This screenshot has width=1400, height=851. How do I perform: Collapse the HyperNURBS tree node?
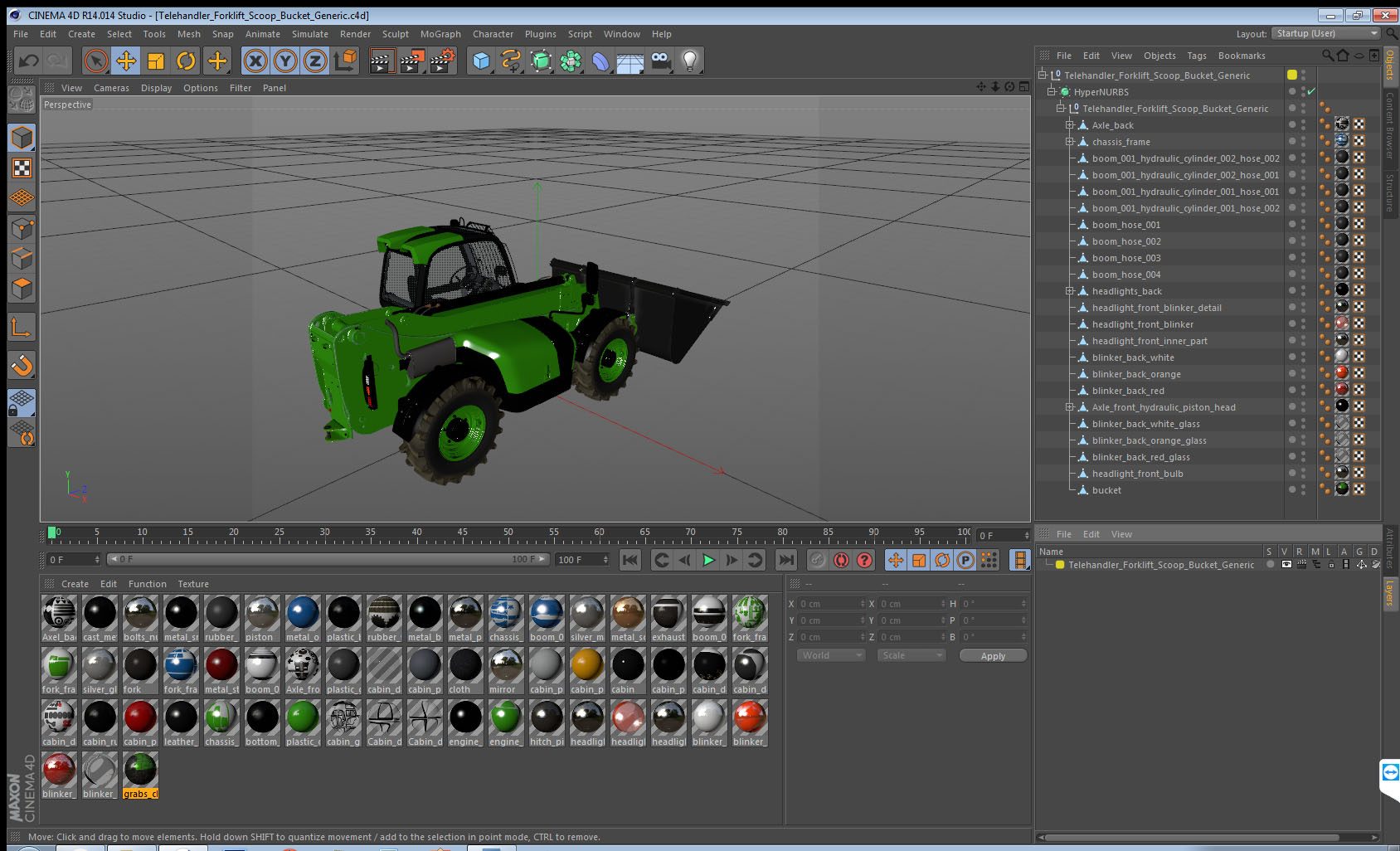pyautogui.click(x=1051, y=91)
